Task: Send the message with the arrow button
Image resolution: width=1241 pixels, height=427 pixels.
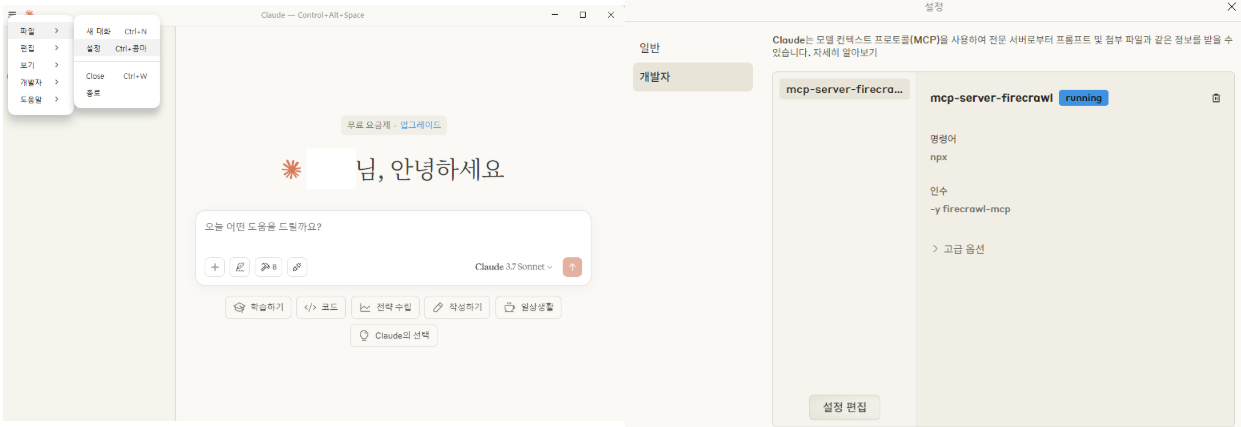Action: [572, 267]
